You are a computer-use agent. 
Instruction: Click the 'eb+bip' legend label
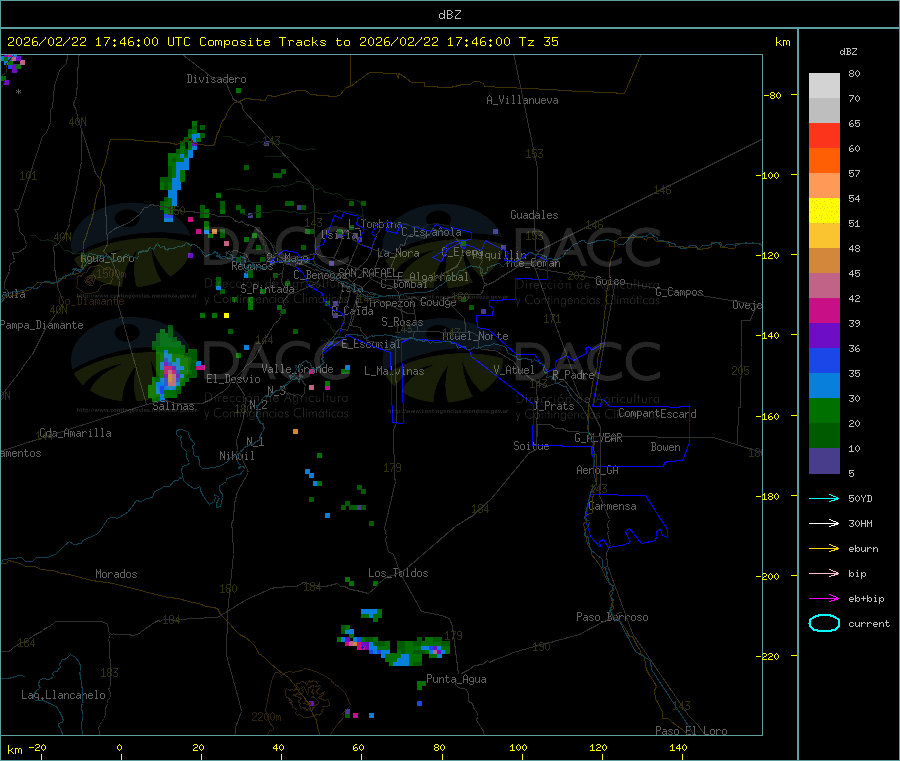click(x=866, y=599)
